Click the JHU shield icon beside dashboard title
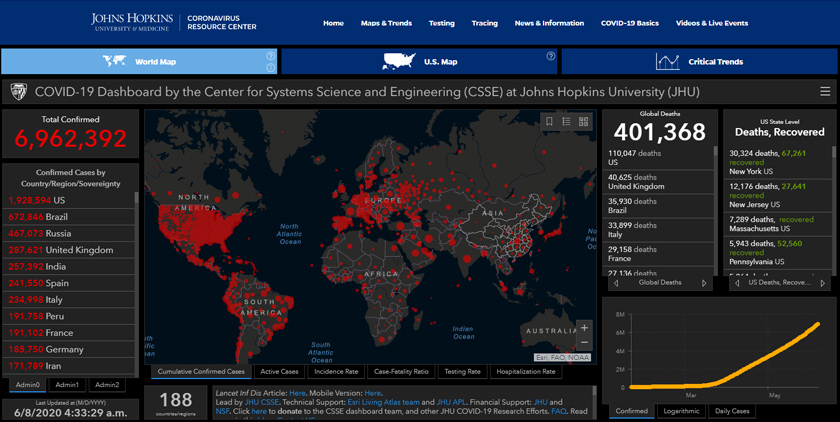Screen dimensions: 840x422 pyautogui.click(x=19, y=92)
